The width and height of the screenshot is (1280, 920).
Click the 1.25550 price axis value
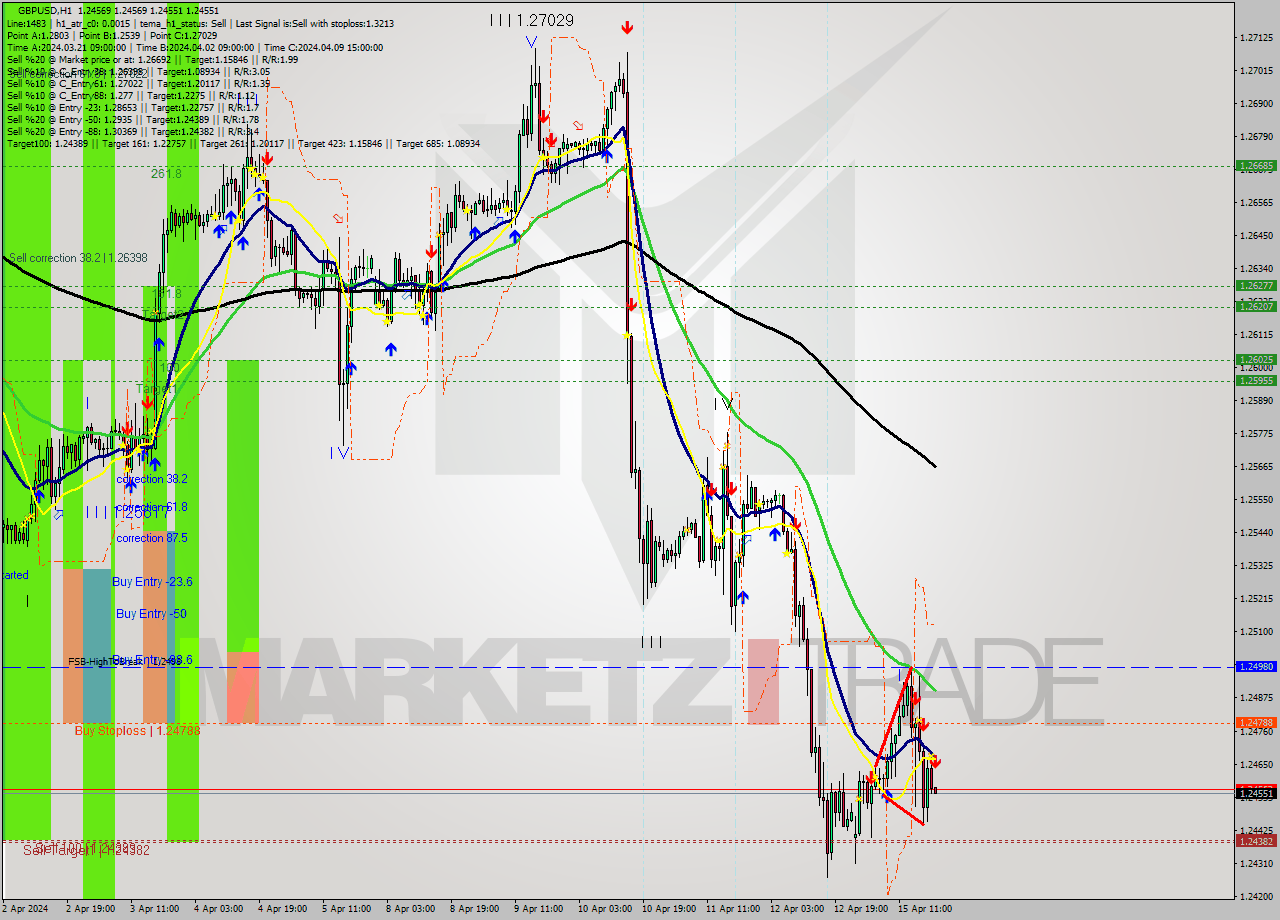tap(1255, 500)
